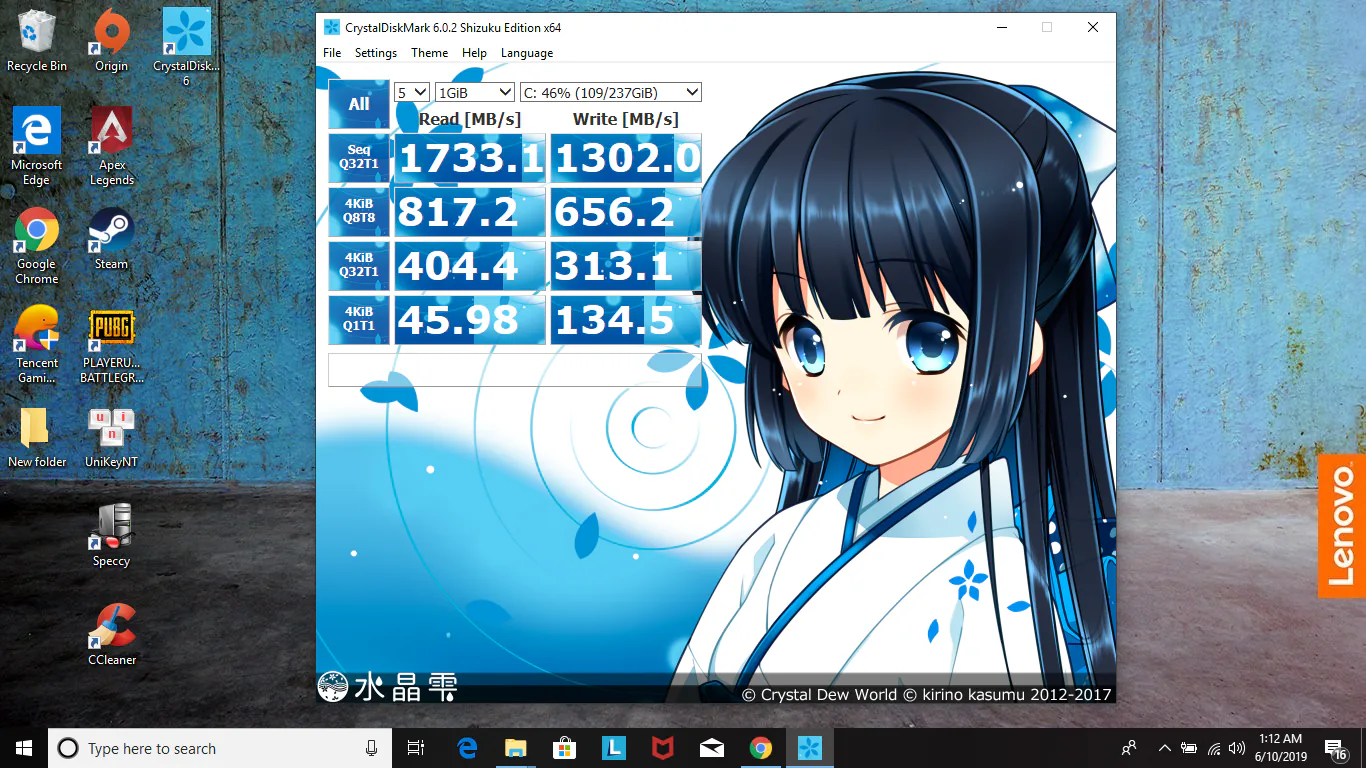Click the CrystalDiskMark taskbar button

809,748
